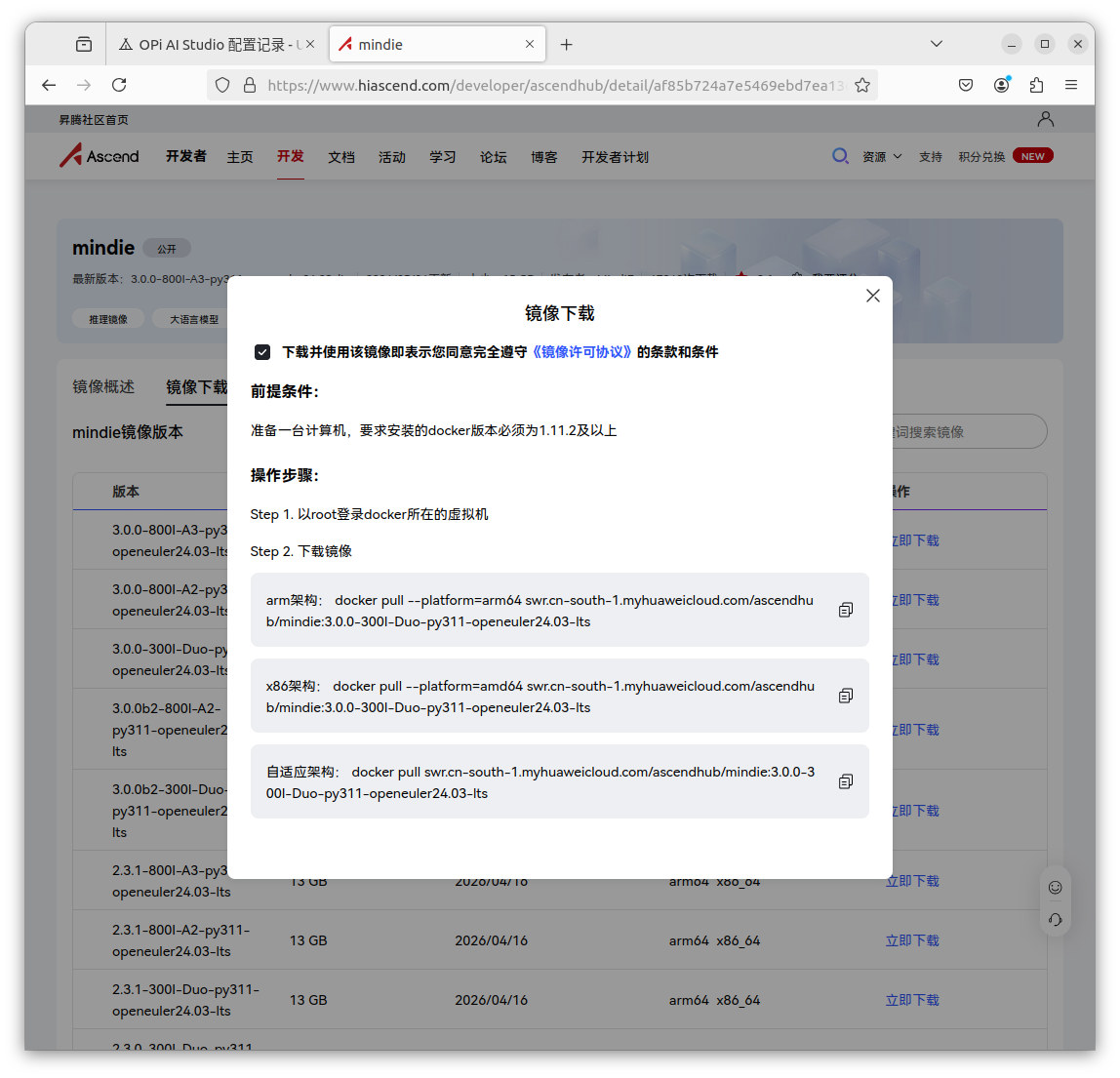This screenshot has width=1120, height=1078.
Task: Click the image search input field
Action: [x=968, y=431]
